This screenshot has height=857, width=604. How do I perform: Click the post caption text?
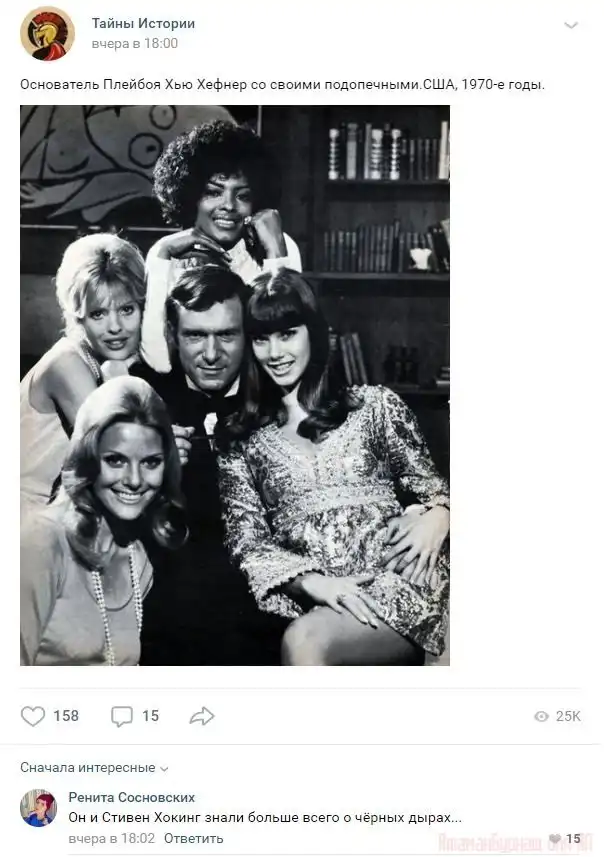[x=282, y=85]
